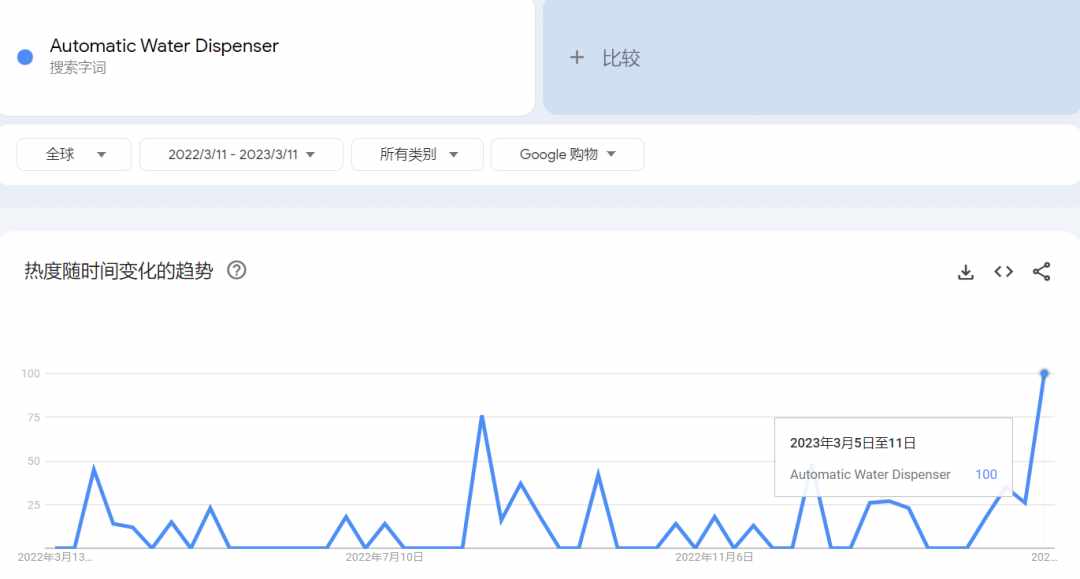Click the tooltip showing 2023年3月5日至11日

(x=893, y=457)
